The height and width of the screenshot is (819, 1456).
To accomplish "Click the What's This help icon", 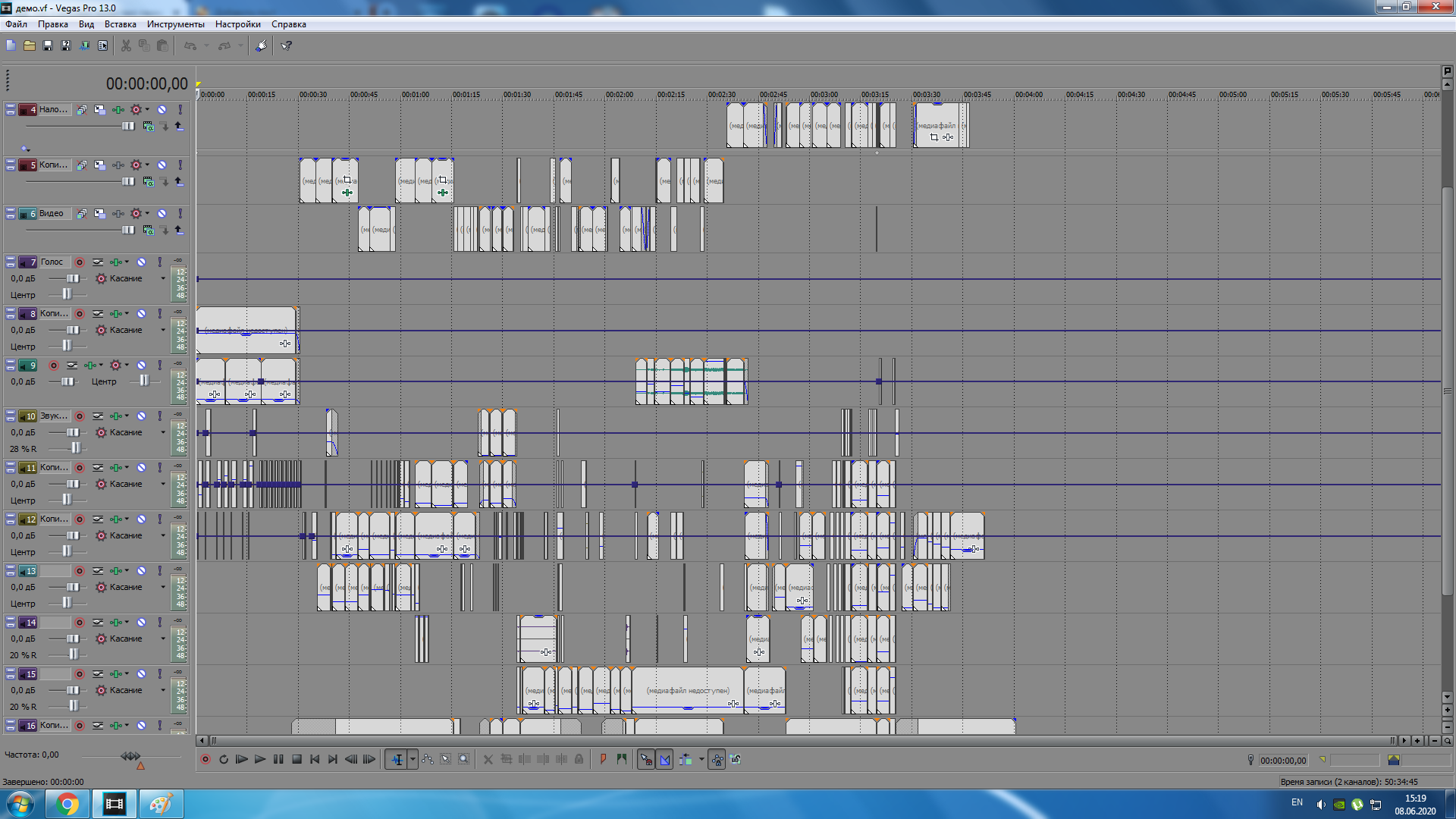I will [x=287, y=45].
